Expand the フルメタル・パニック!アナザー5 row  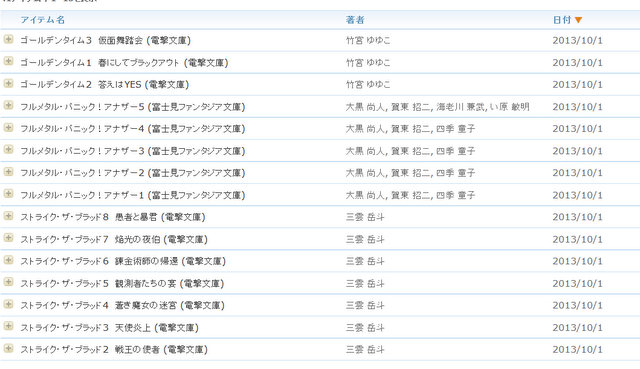pyautogui.click(x=8, y=105)
